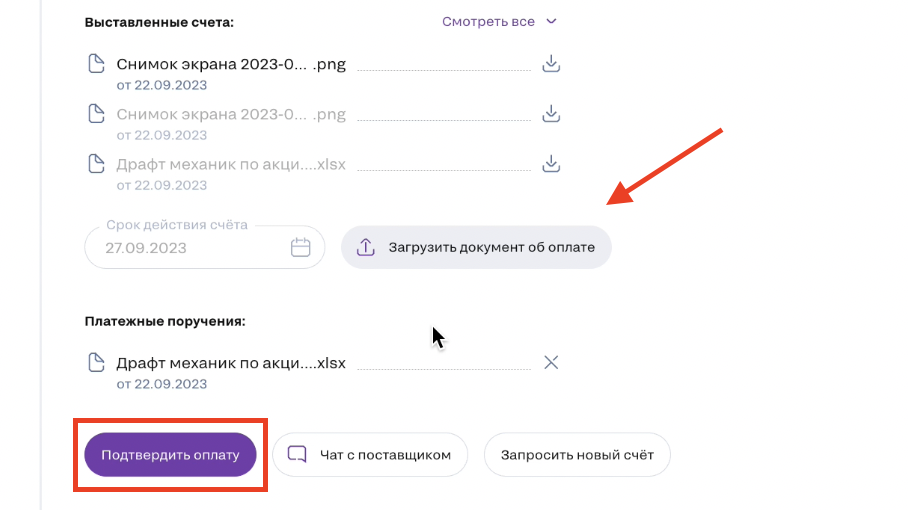
Task: Click the upload arrow icon for payment document
Action: tap(365, 247)
